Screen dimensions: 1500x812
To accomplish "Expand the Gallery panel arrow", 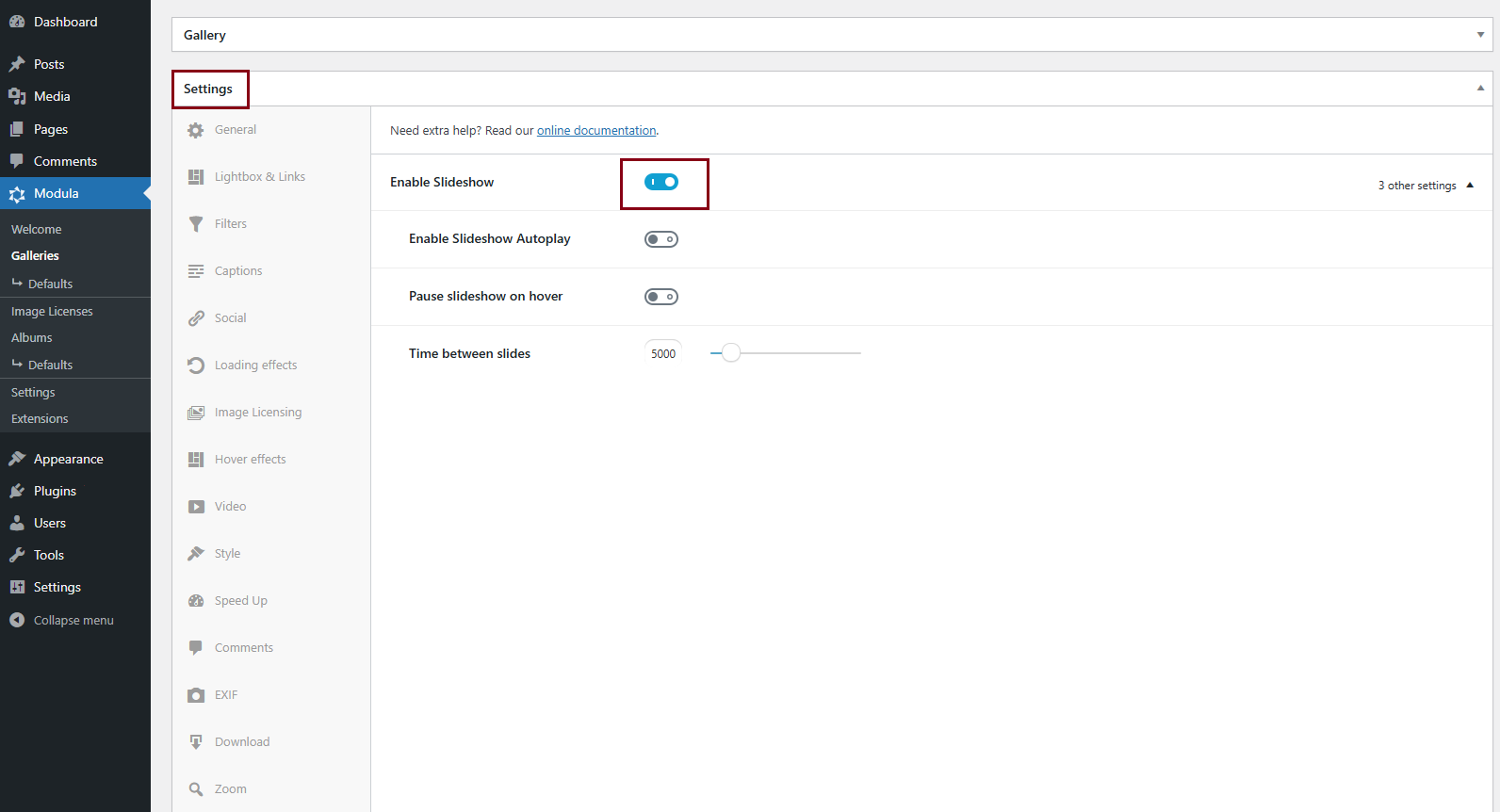I will [x=1480, y=35].
